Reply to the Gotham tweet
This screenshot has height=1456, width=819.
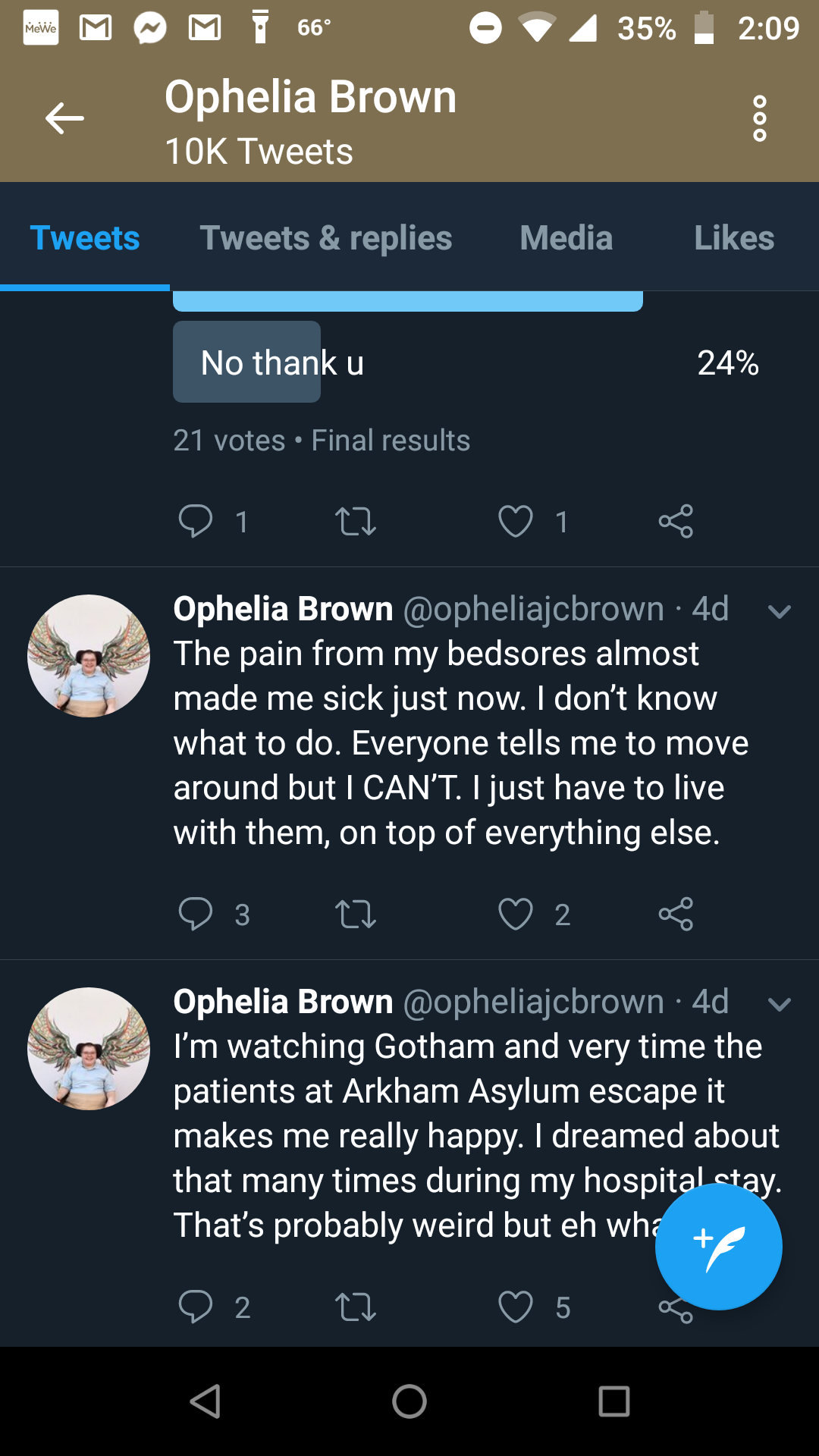tap(196, 1307)
